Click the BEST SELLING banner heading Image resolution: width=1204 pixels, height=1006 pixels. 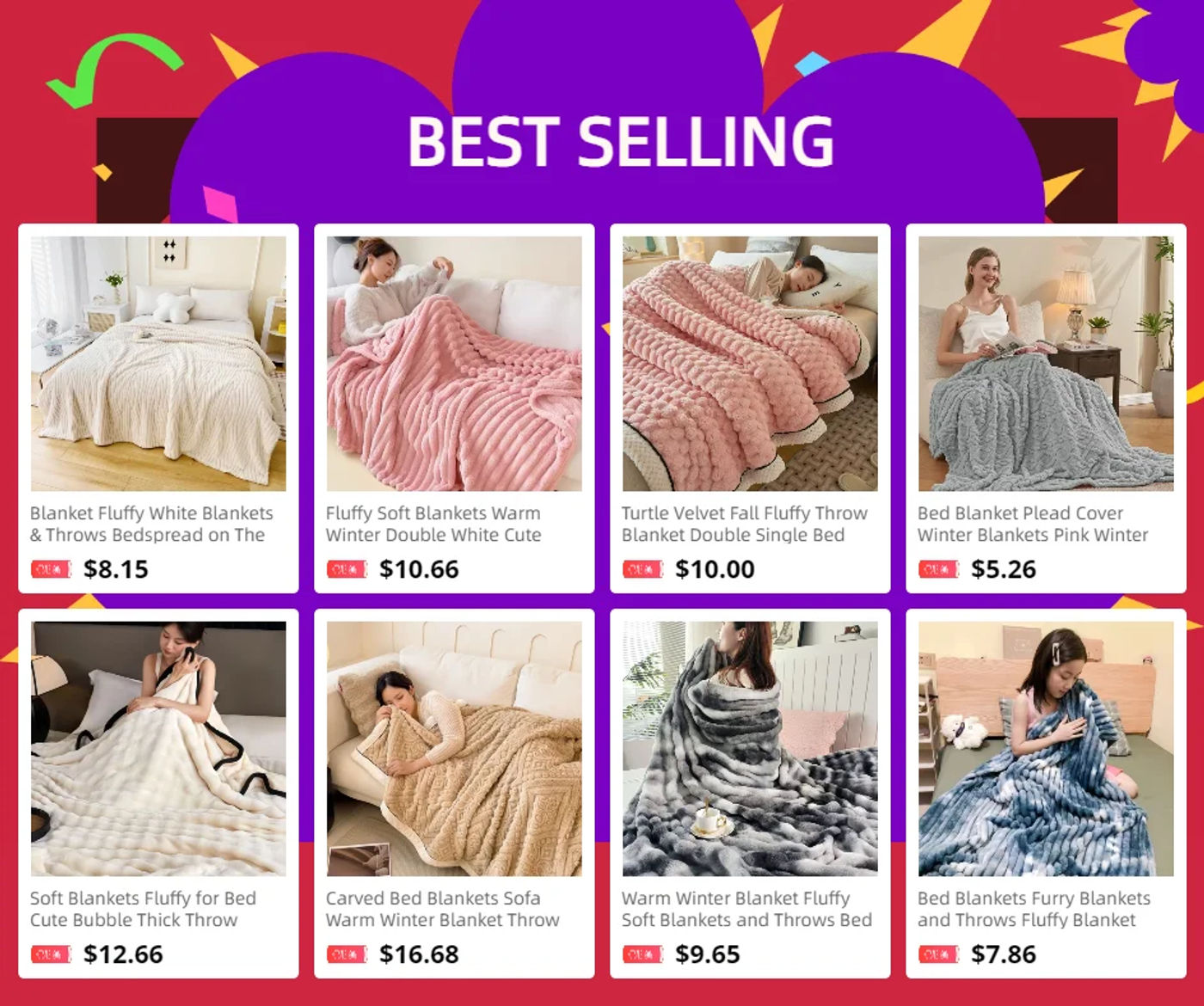pos(620,141)
